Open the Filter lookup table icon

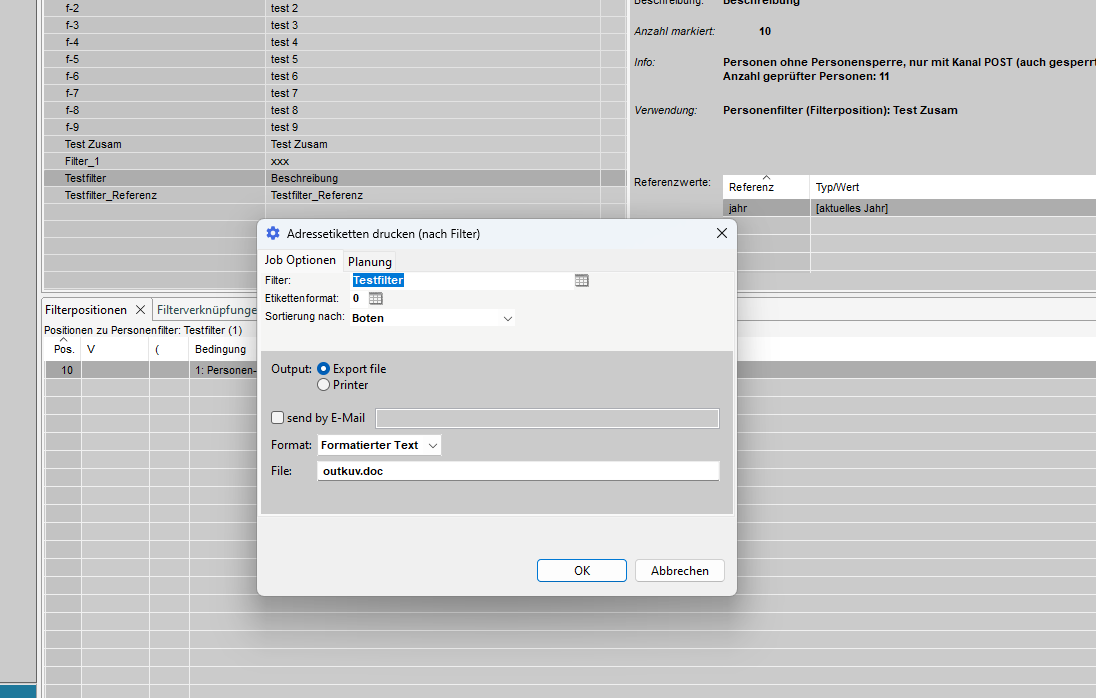(582, 281)
